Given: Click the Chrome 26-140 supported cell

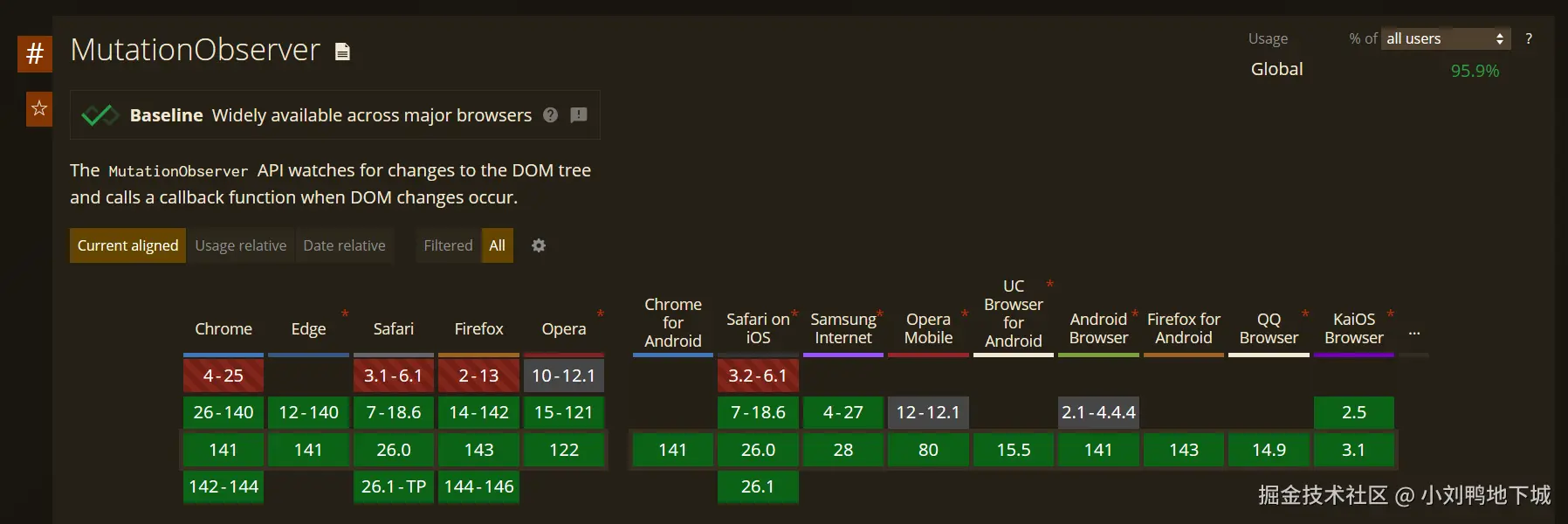Looking at the screenshot, I should 224,412.
